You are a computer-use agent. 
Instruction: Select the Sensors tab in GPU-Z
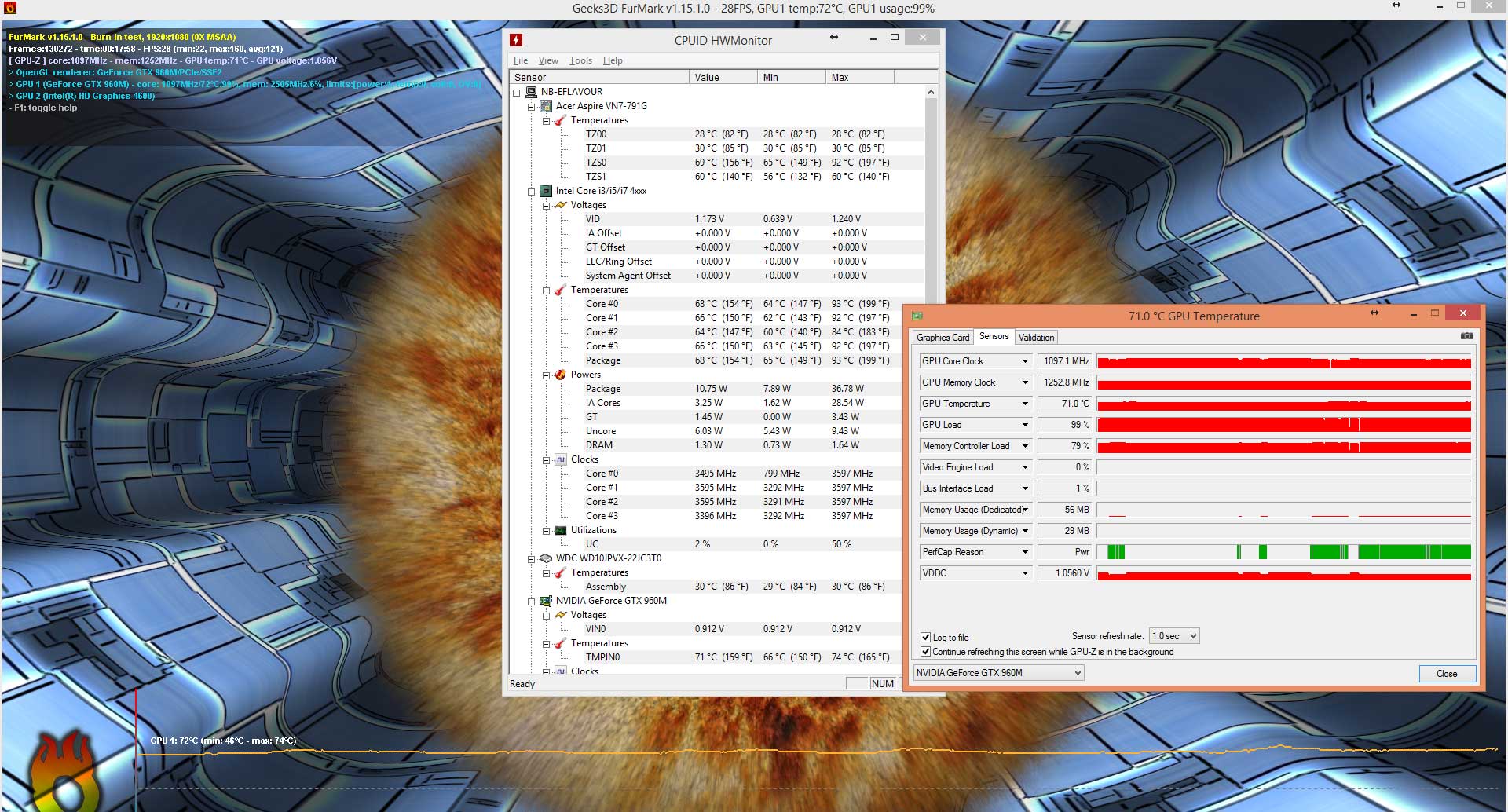994,337
